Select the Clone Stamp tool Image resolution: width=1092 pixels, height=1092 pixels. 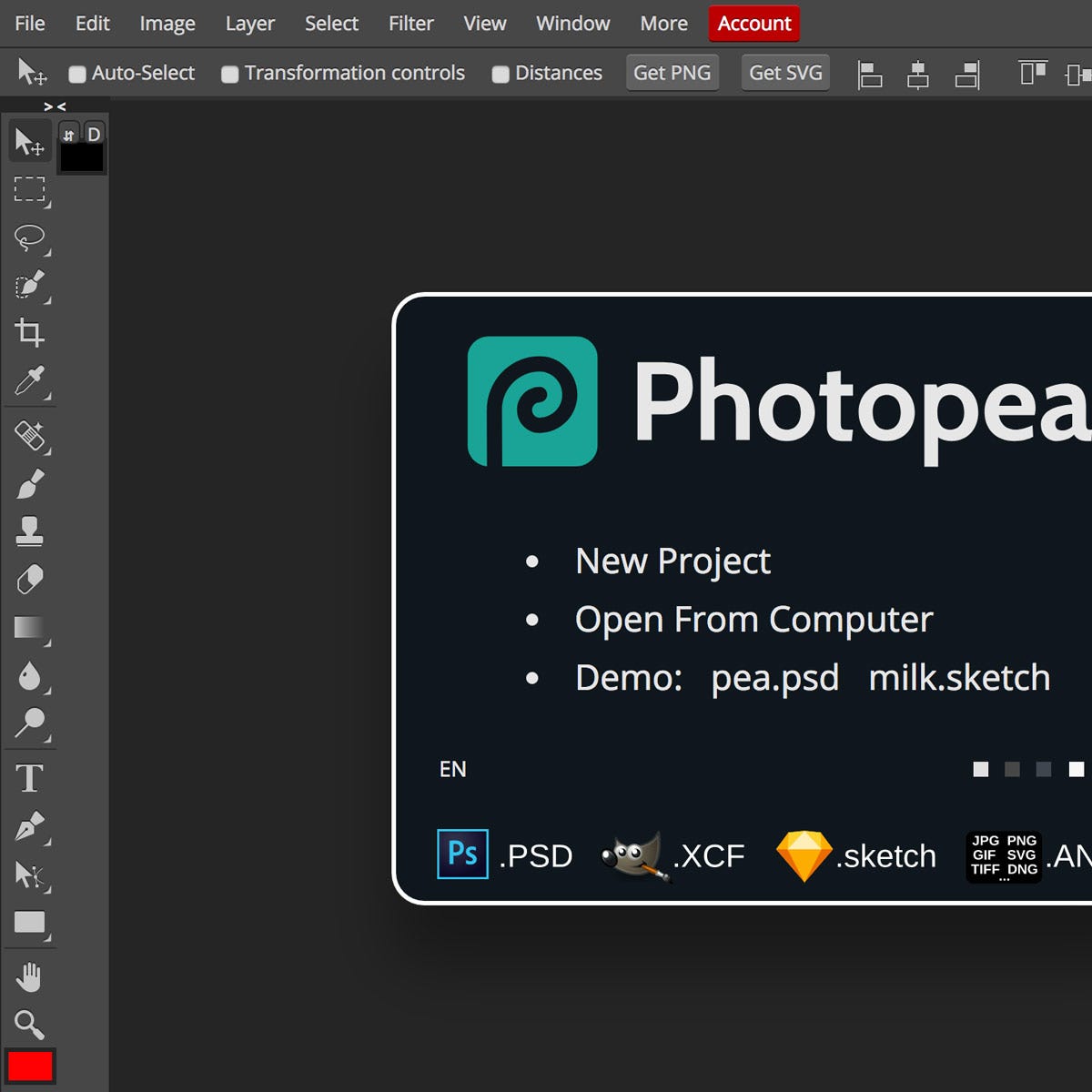[29, 531]
